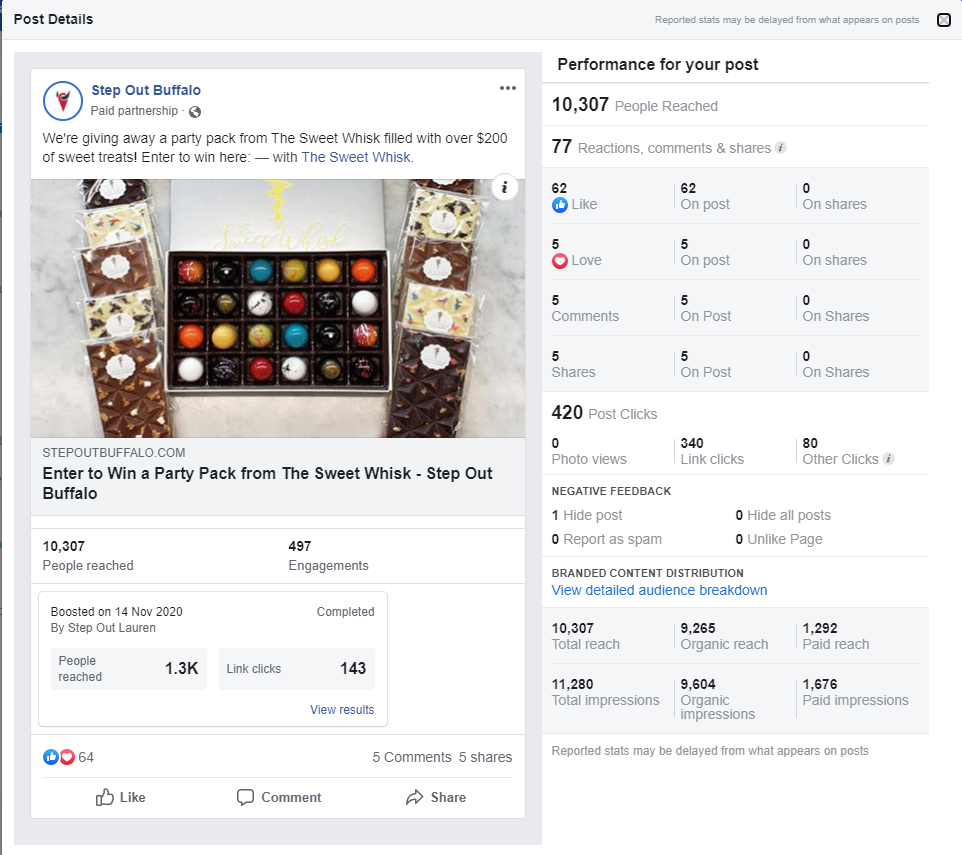Click the Paid partnership label

click(134, 111)
